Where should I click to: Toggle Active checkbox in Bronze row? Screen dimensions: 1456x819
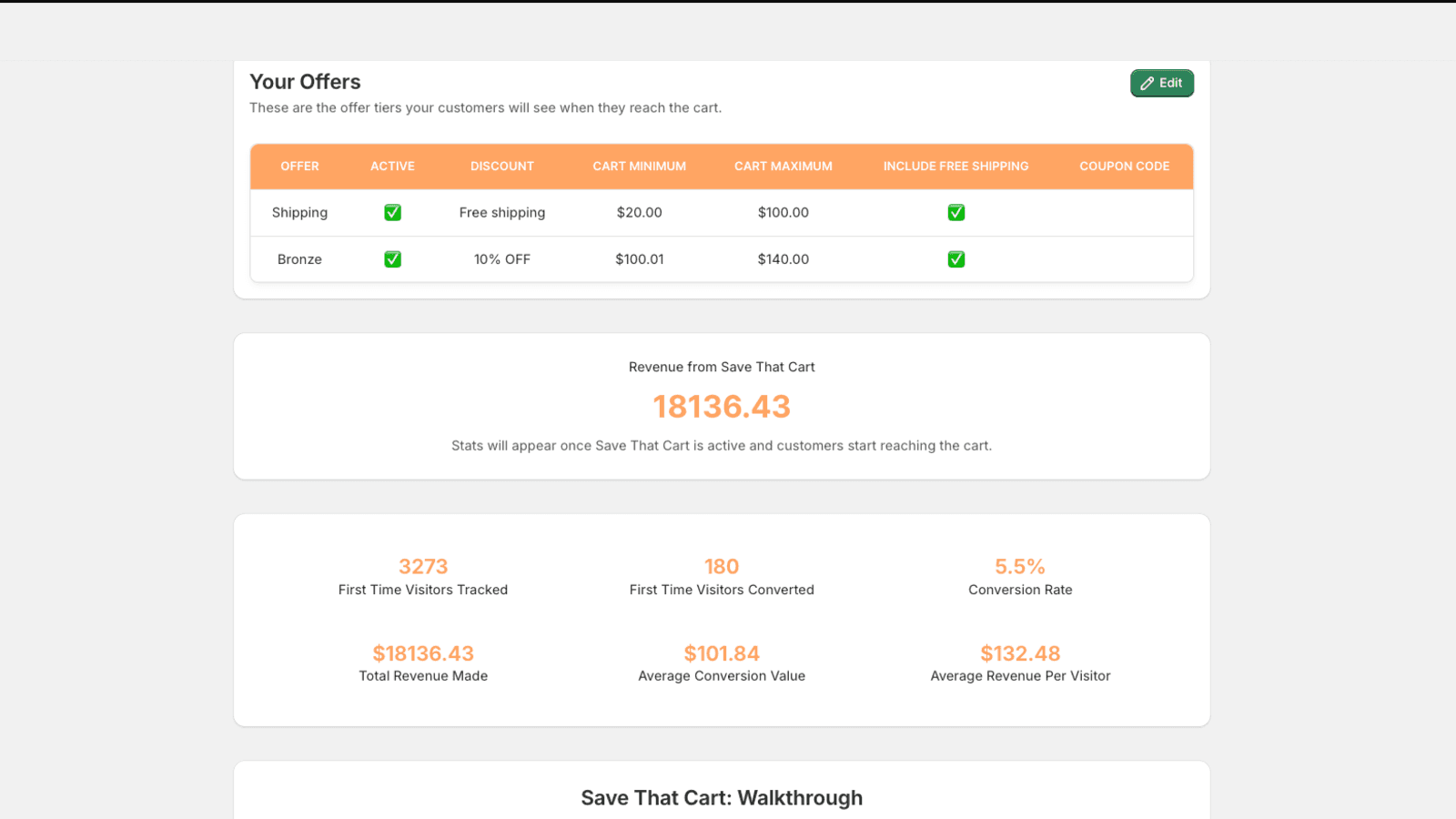point(392,259)
